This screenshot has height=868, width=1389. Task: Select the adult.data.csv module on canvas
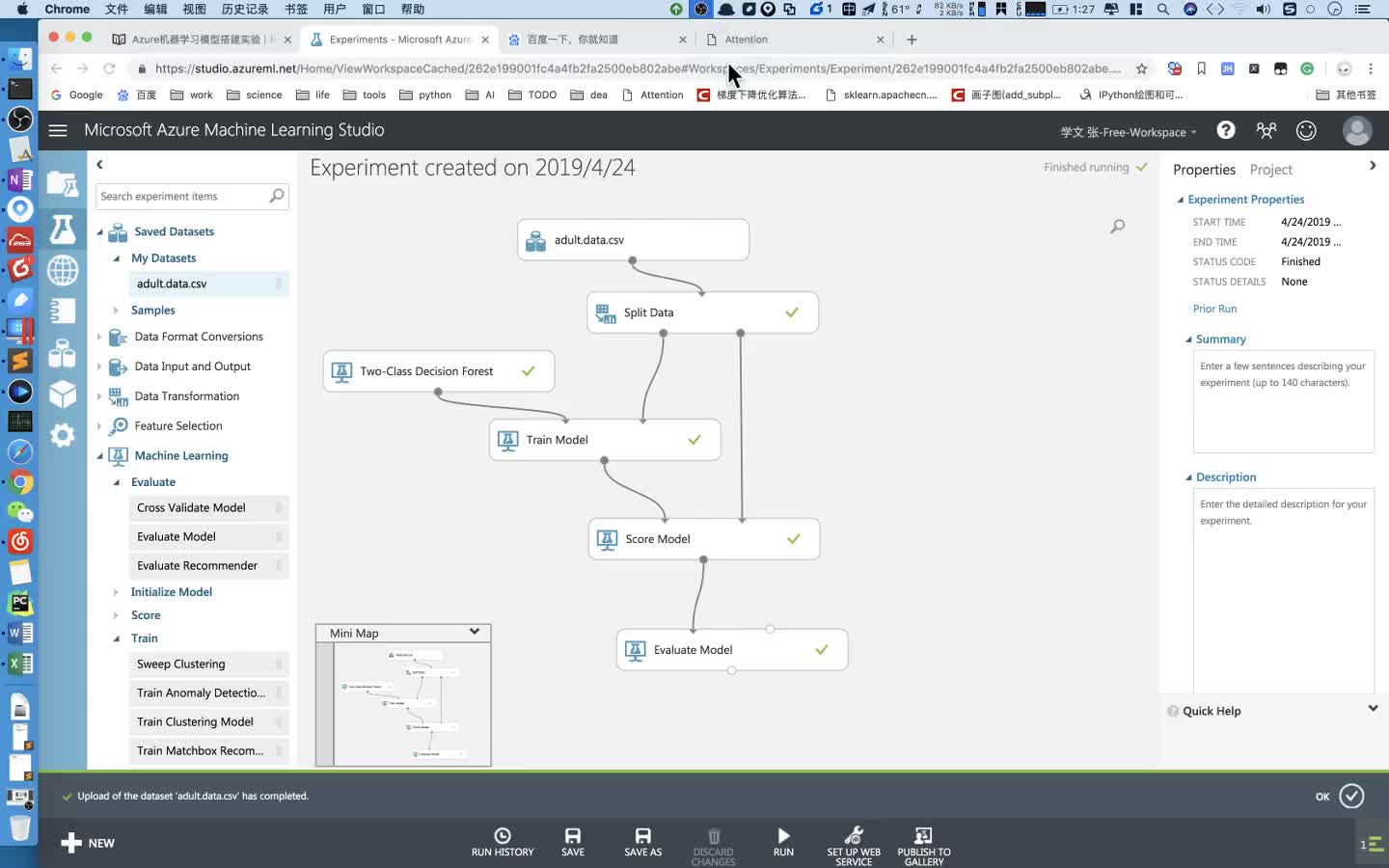(x=633, y=240)
